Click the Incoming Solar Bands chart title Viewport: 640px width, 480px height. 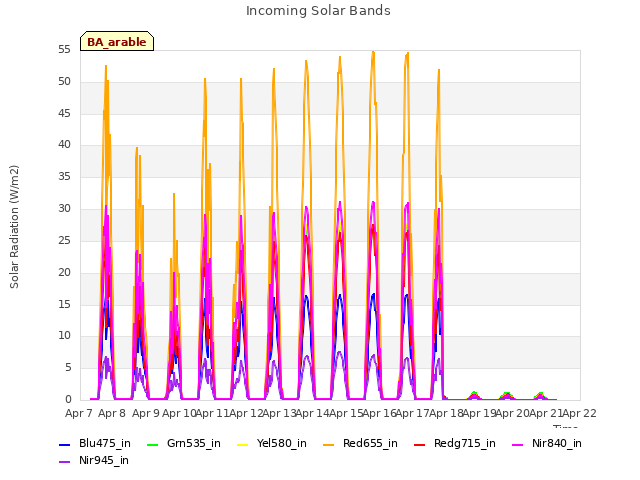[318, 11]
